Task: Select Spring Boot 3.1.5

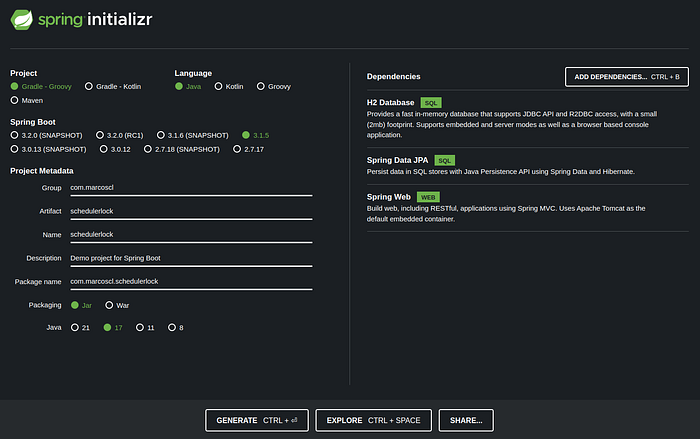Action: [256, 135]
